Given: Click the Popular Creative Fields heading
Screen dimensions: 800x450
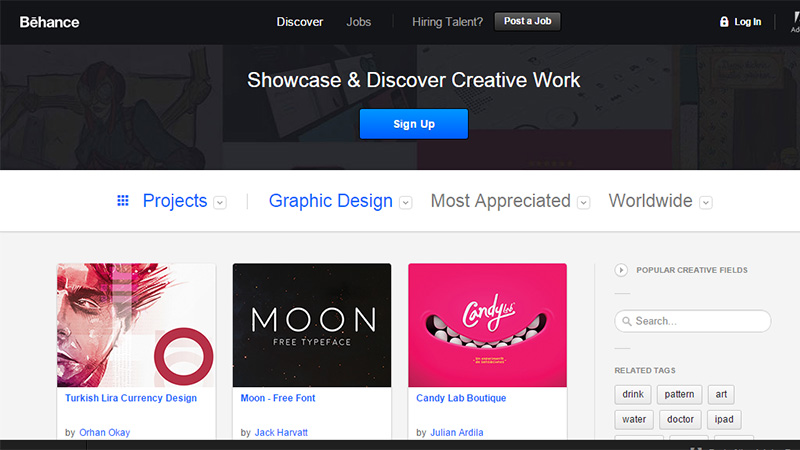Looking at the screenshot, I should coord(691,270).
